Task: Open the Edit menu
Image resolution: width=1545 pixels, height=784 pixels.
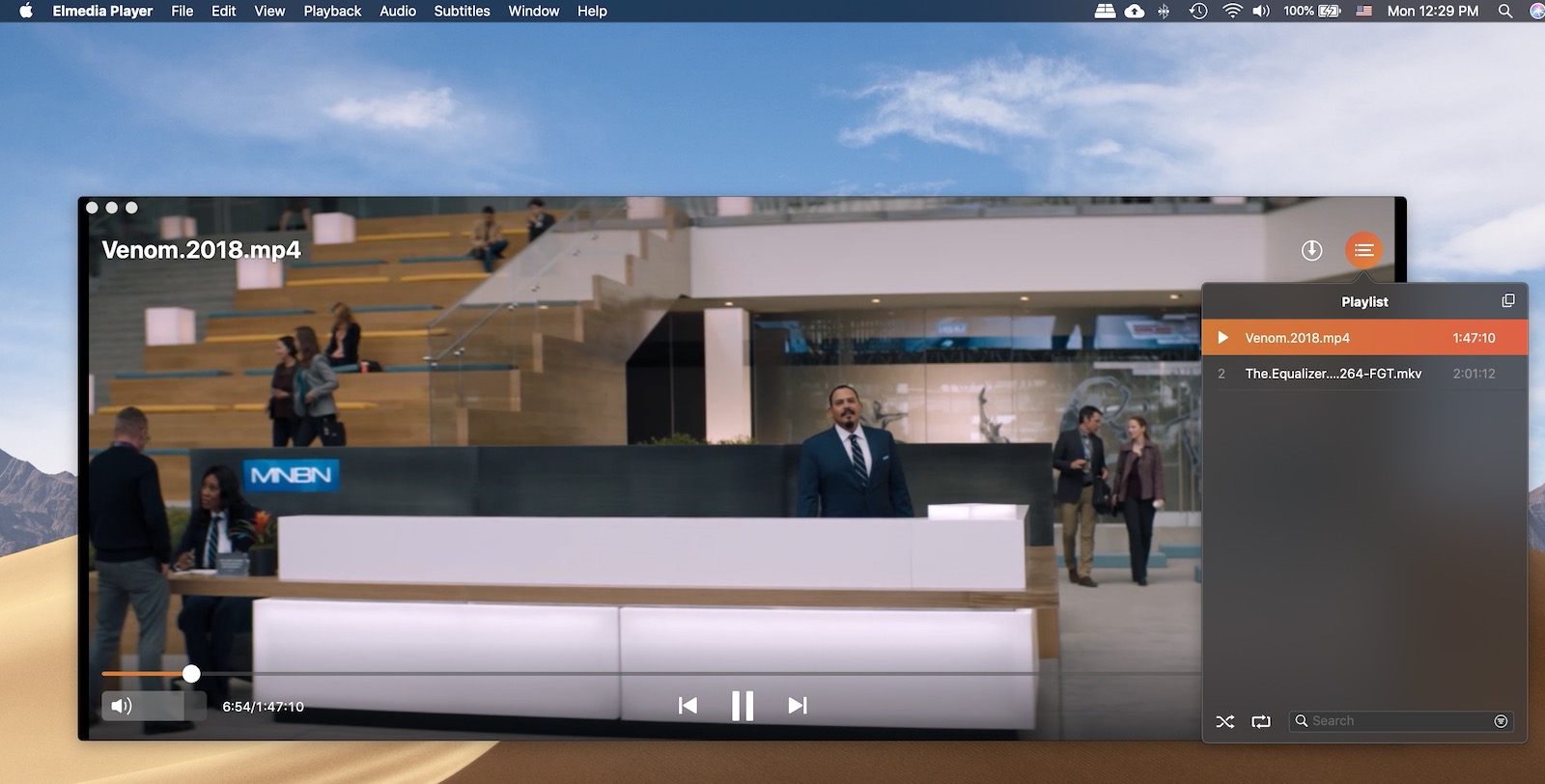Action: 223,11
